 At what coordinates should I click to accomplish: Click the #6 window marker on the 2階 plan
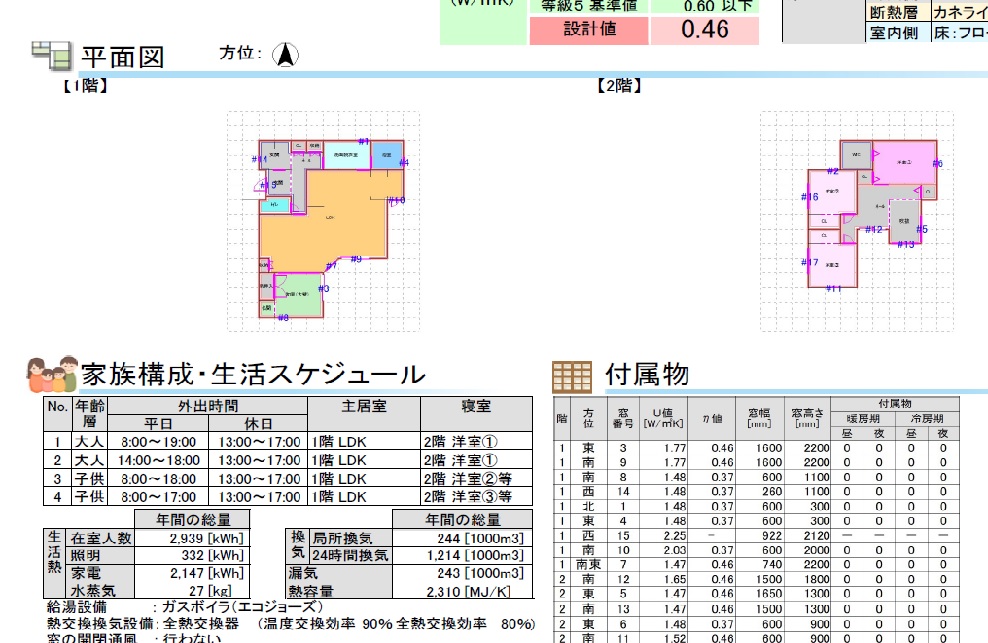point(938,163)
